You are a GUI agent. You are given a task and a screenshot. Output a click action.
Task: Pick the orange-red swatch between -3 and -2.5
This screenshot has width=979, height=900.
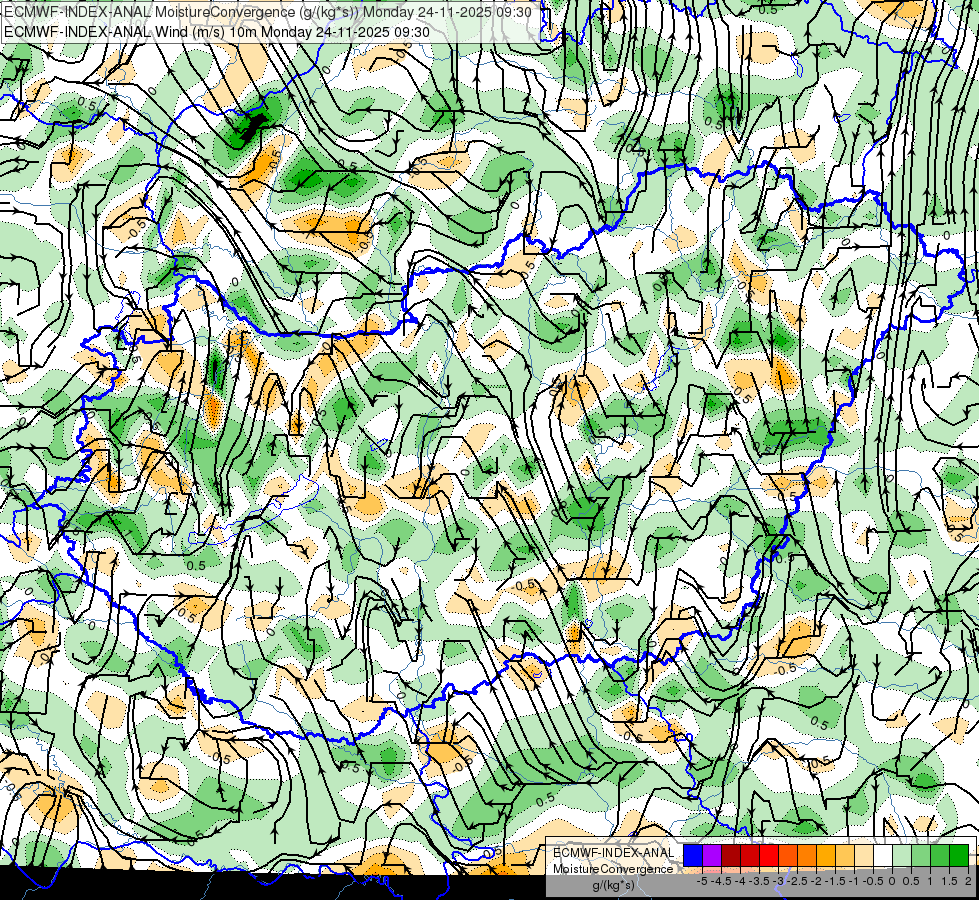788,855
